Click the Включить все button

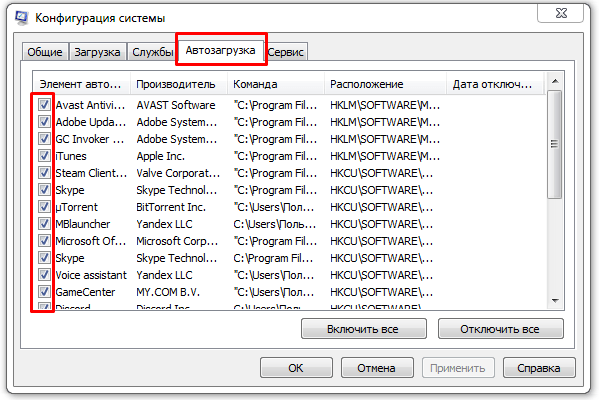[x=363, y=329]
